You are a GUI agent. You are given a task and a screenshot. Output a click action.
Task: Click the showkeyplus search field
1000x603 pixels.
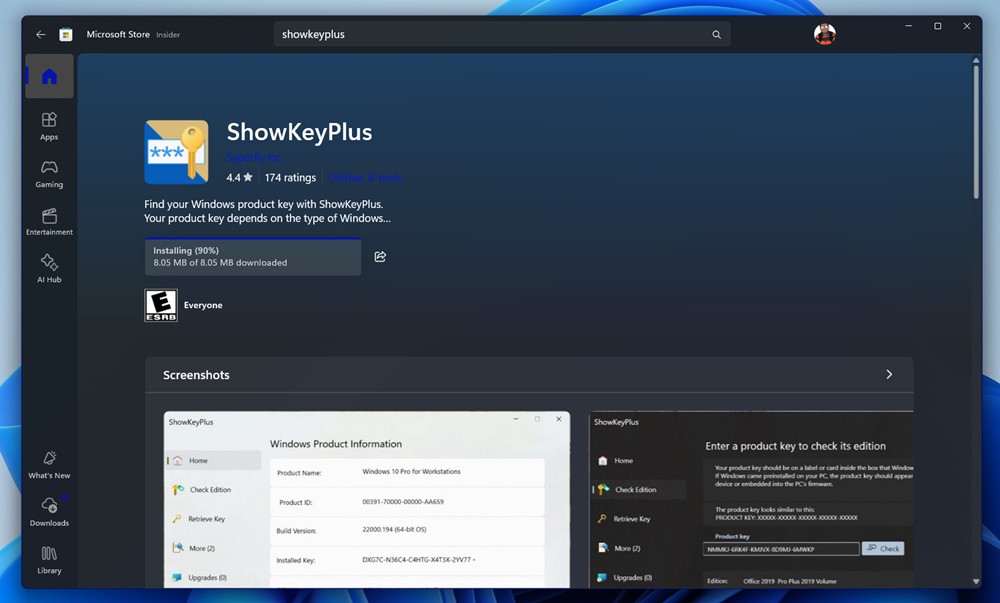502,34
